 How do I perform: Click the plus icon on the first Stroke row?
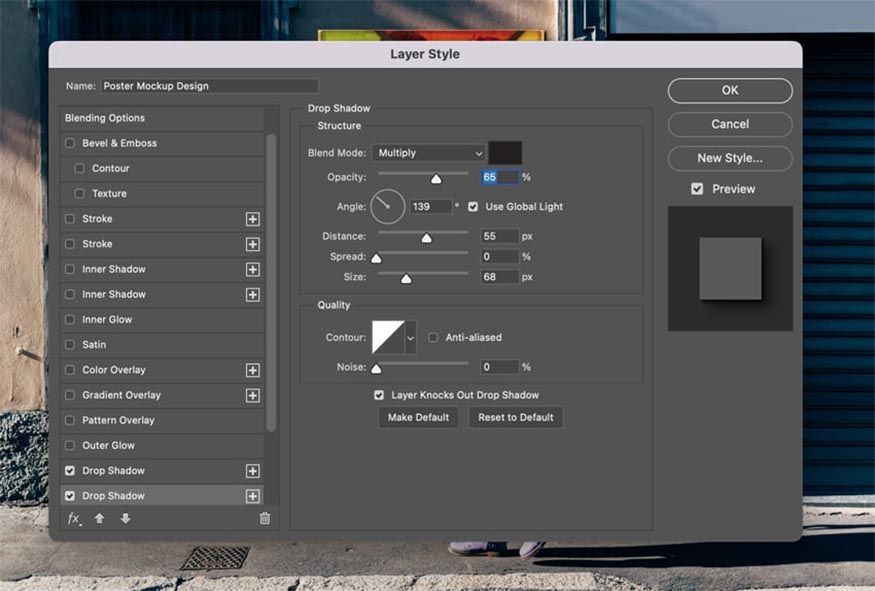coord(253,219)
